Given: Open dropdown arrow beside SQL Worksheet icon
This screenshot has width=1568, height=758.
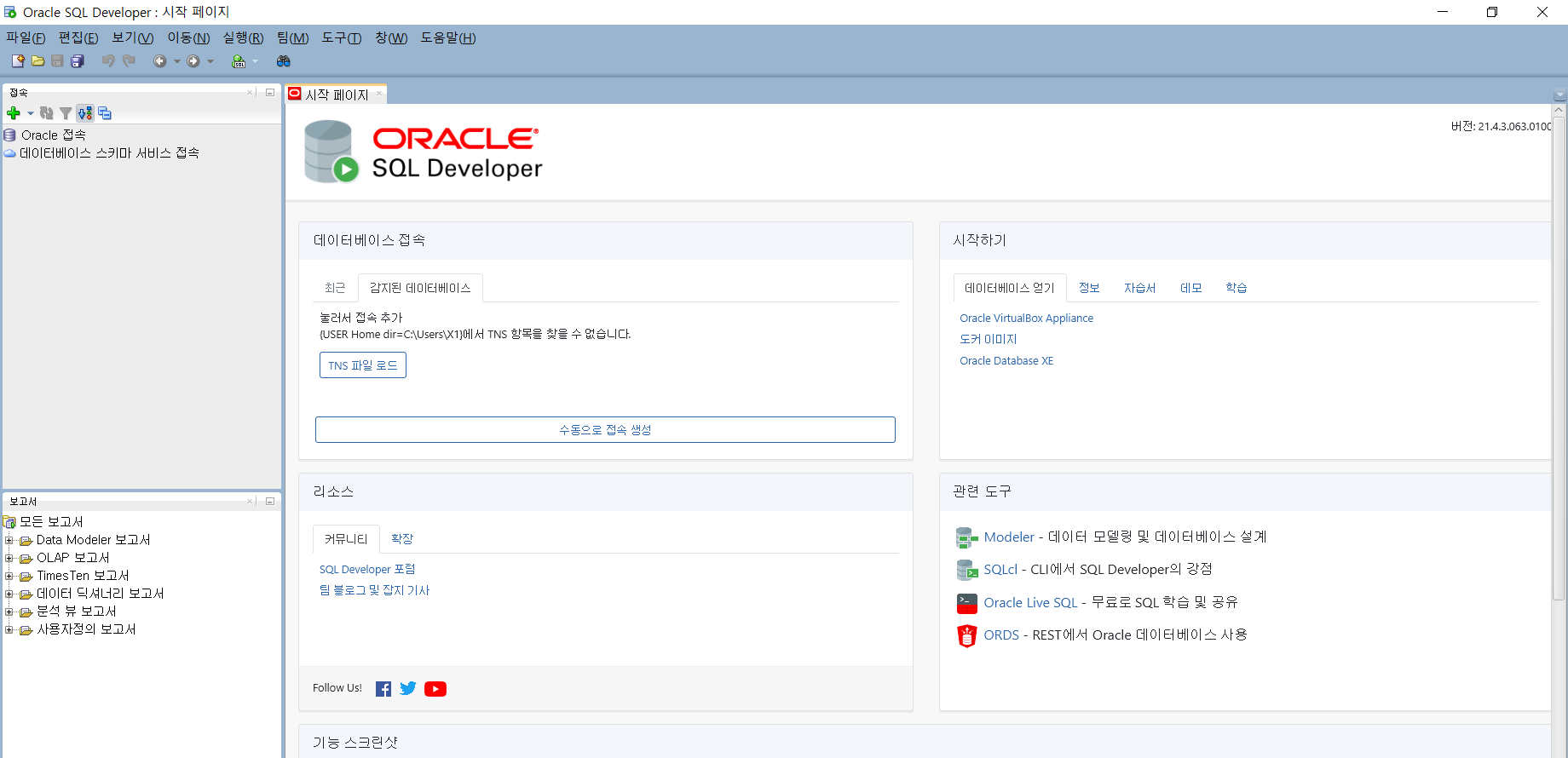Looking at the screenshot, I should (255, 61).
